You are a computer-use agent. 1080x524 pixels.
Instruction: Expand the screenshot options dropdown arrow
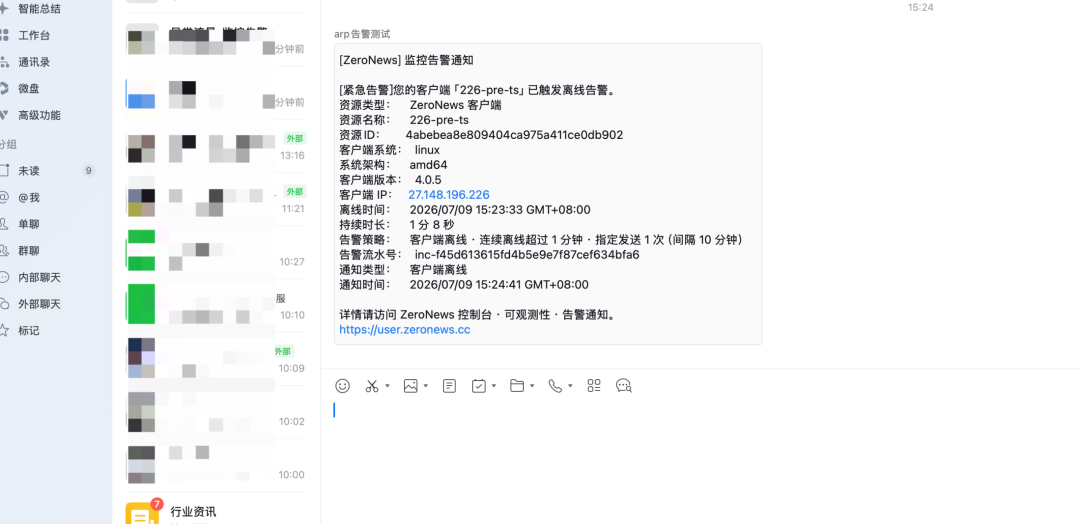tap(387, 386)
